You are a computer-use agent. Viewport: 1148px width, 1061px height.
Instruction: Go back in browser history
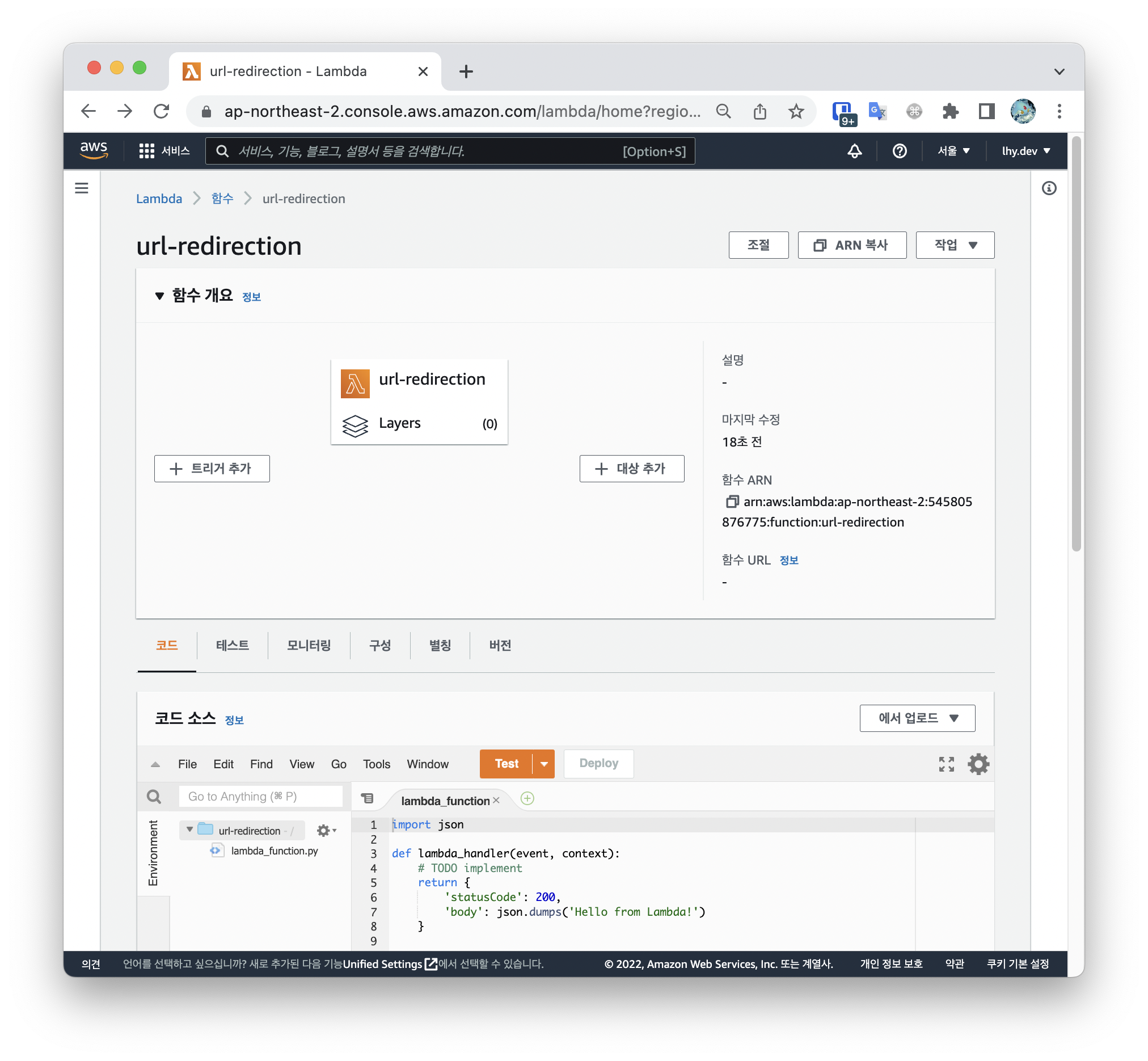(88, 111)
